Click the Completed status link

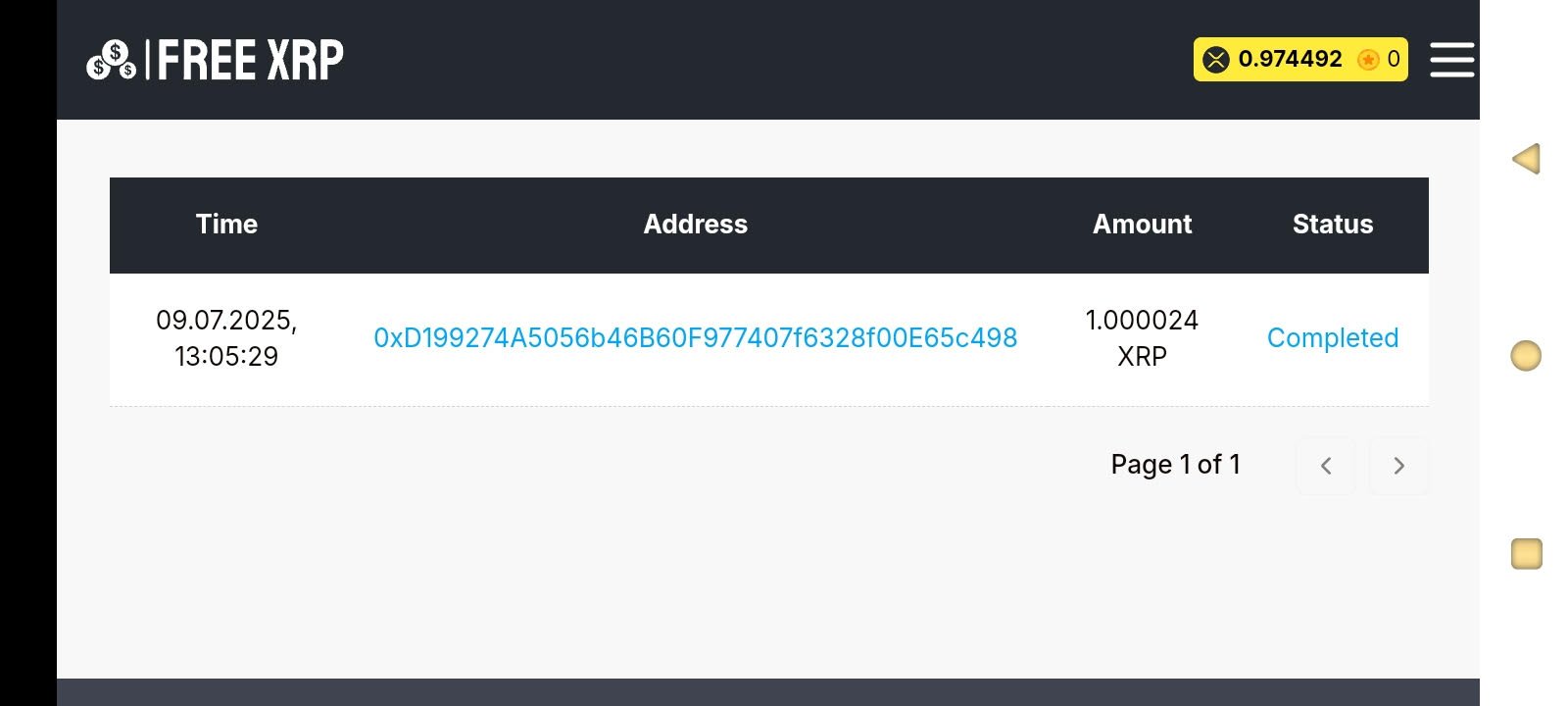click(1332, 338)
